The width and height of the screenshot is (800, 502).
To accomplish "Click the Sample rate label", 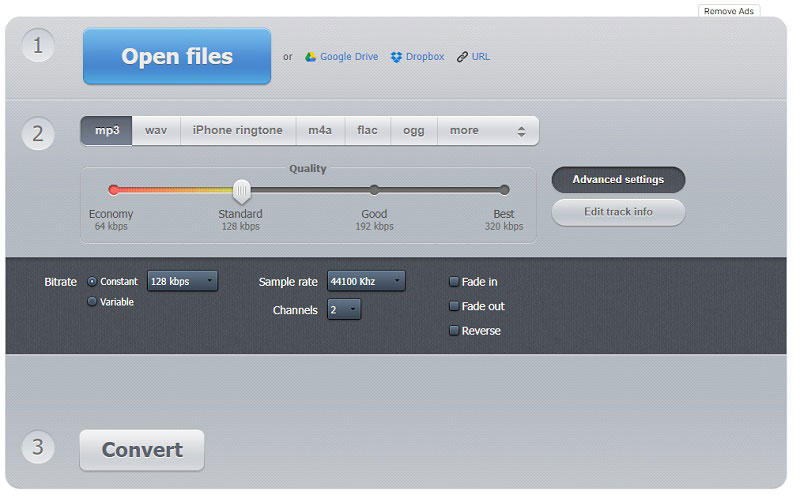I will coord(288,282).
